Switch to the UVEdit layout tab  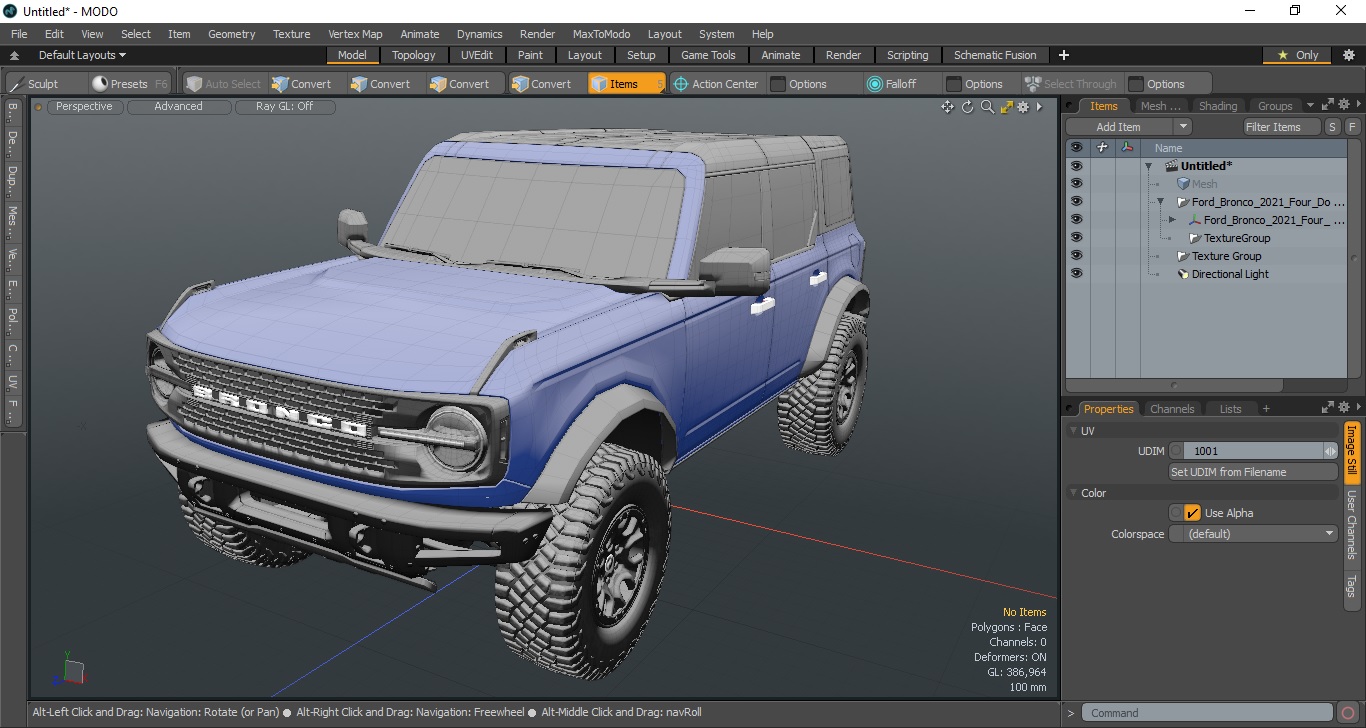(476, 55)
